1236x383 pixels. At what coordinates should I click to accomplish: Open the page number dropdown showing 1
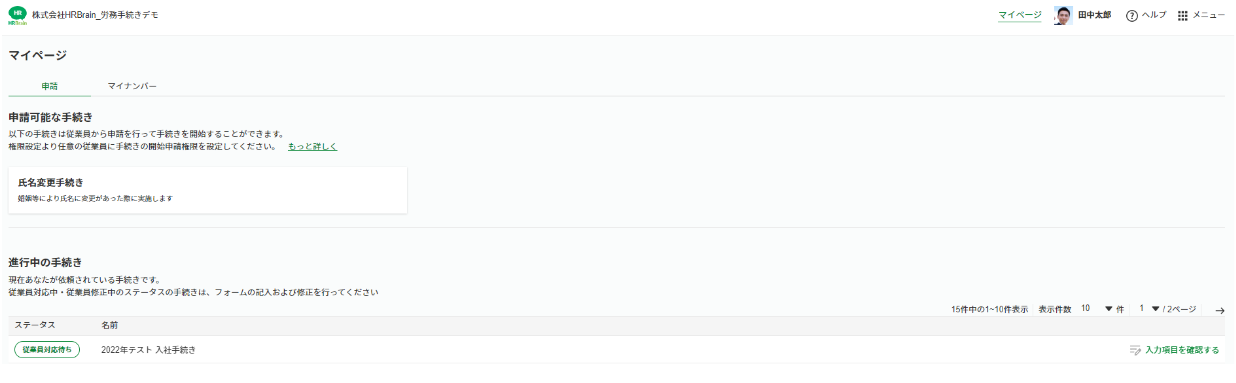click(x=1148, y=309)
